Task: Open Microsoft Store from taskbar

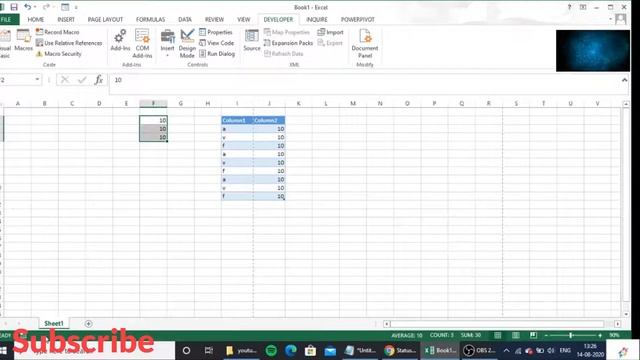Action: (310, 350)
